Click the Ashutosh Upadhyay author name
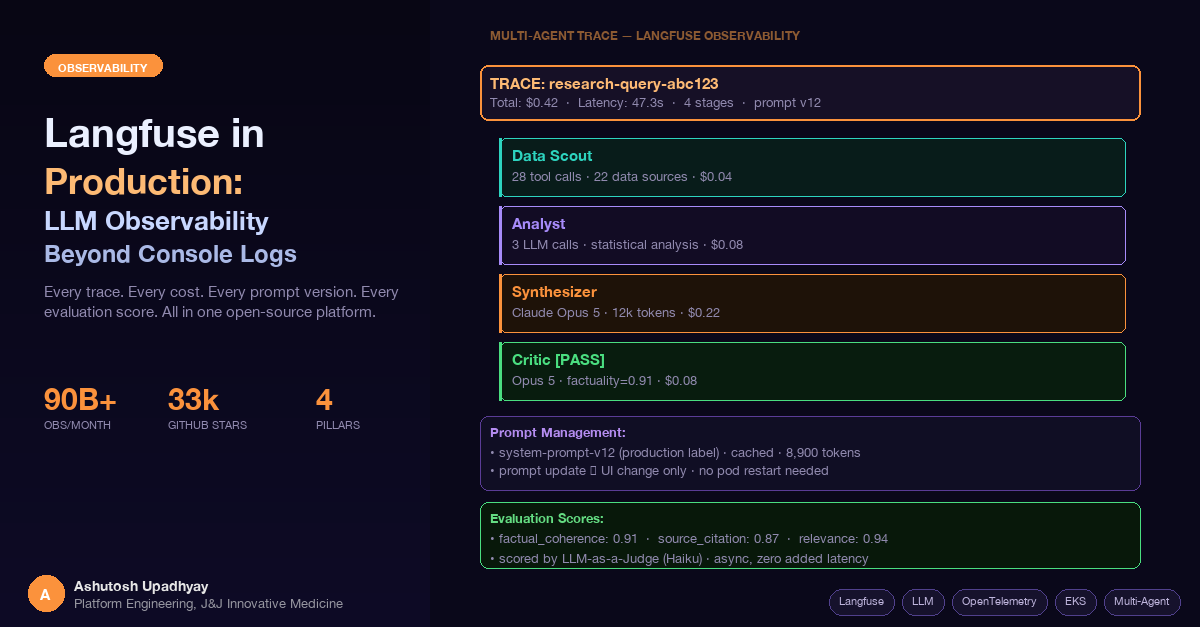The width and height of the screenshot is (1200, 627). pos(141,586)
